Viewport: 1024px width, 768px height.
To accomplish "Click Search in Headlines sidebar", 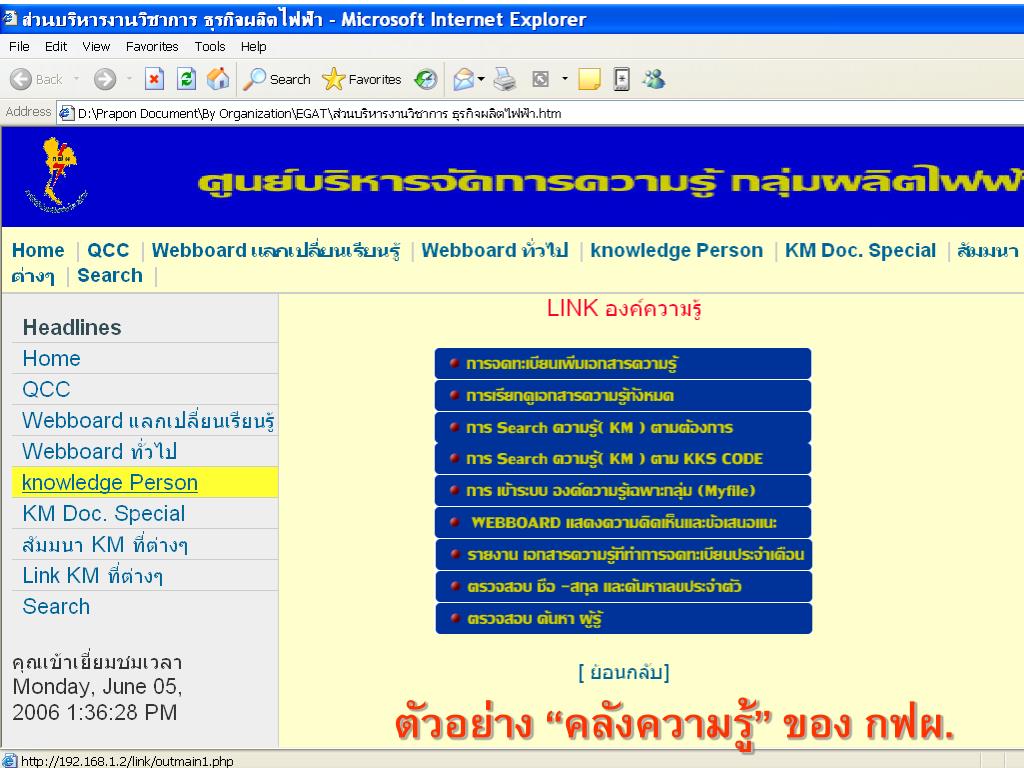I will pyautogui.click(x=56, y=607).
